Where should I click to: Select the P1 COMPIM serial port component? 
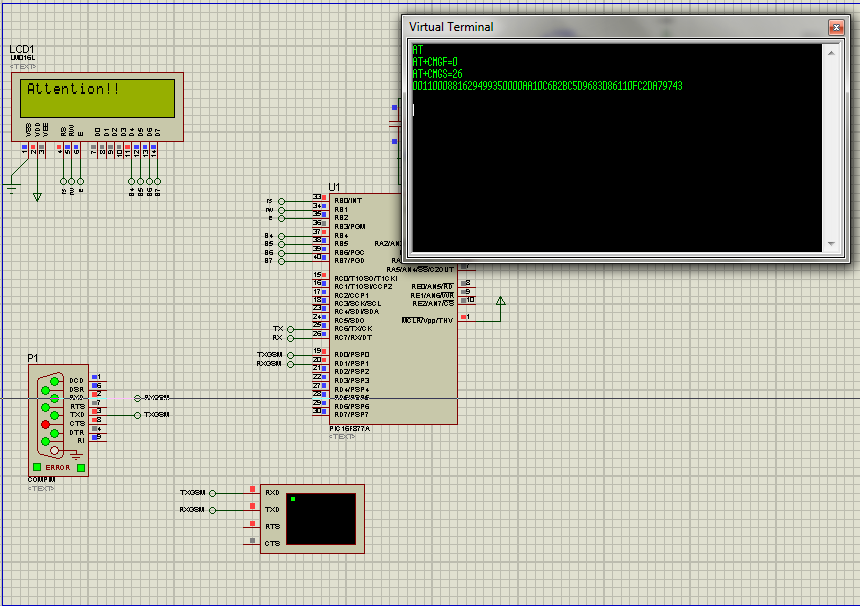pos(58,419)
